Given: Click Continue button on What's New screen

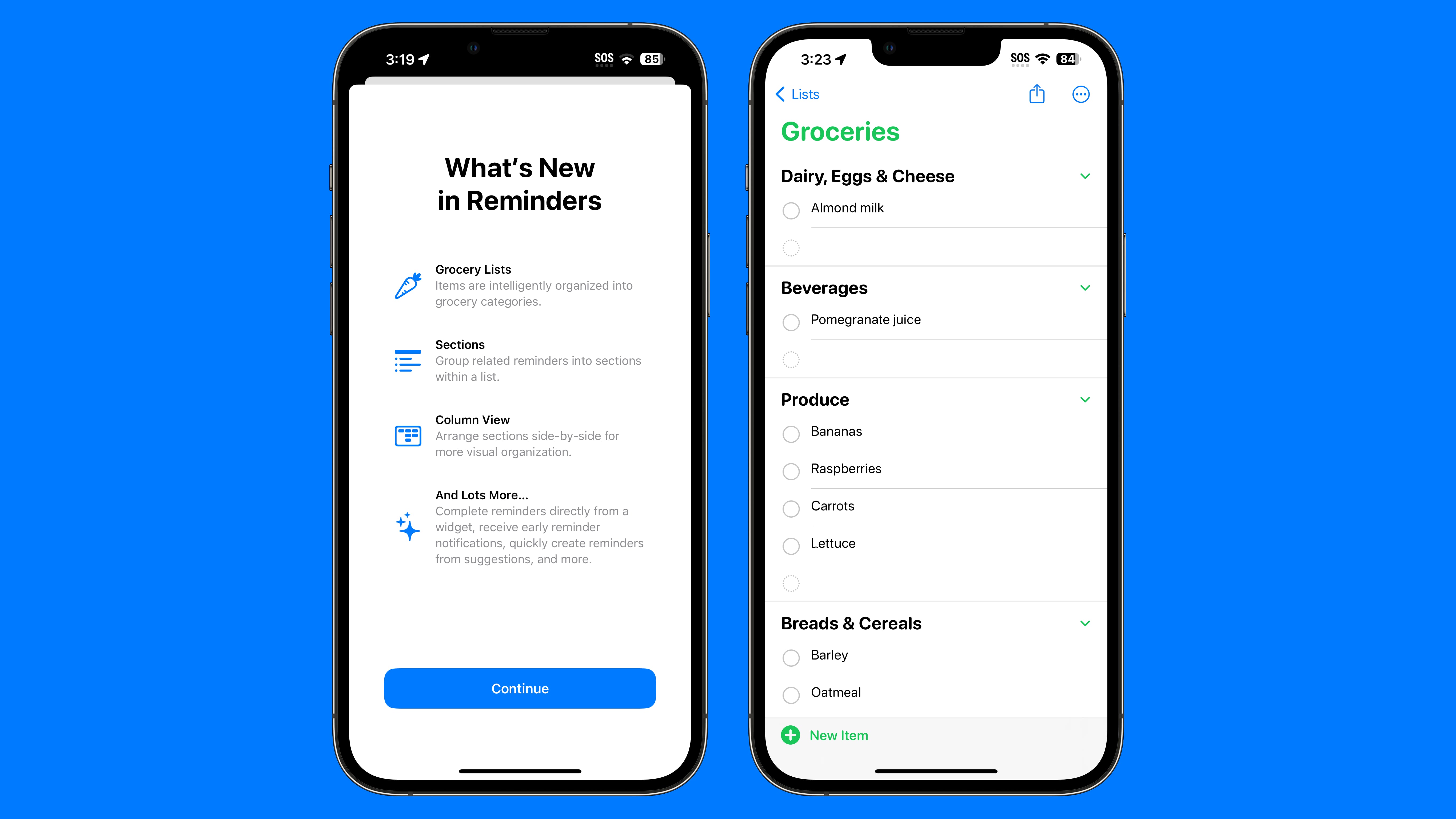Looking at the screenshot, I should coord(519,688).
